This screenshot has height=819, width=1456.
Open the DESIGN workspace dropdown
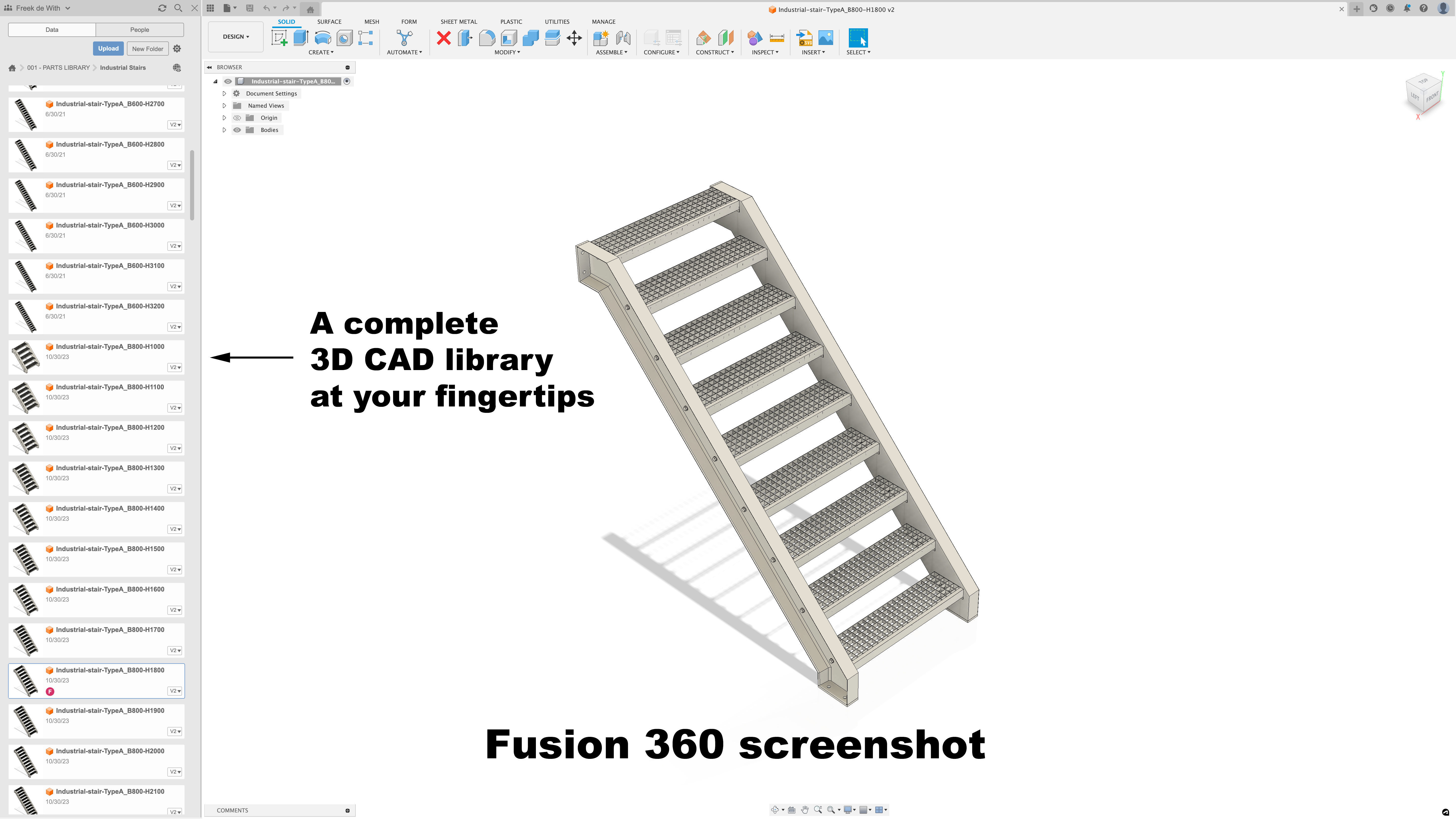point(236,37)
